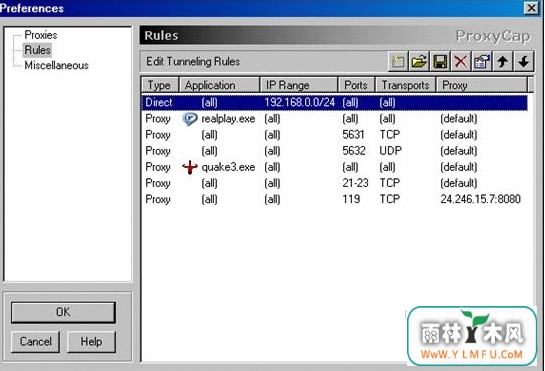Click the Save rules floppy icon

pyautogui.click(x=440, y=62)
